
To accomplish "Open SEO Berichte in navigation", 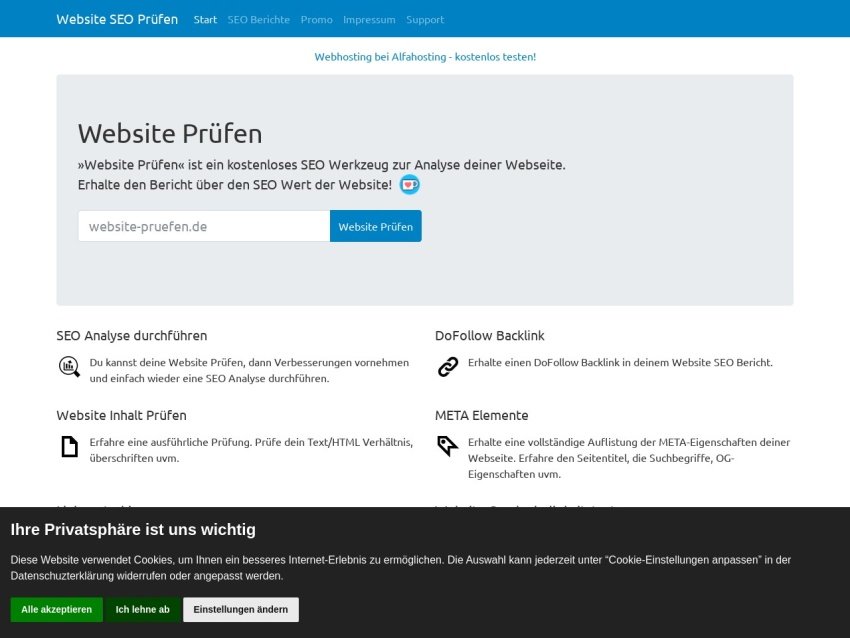I will 258,19.
